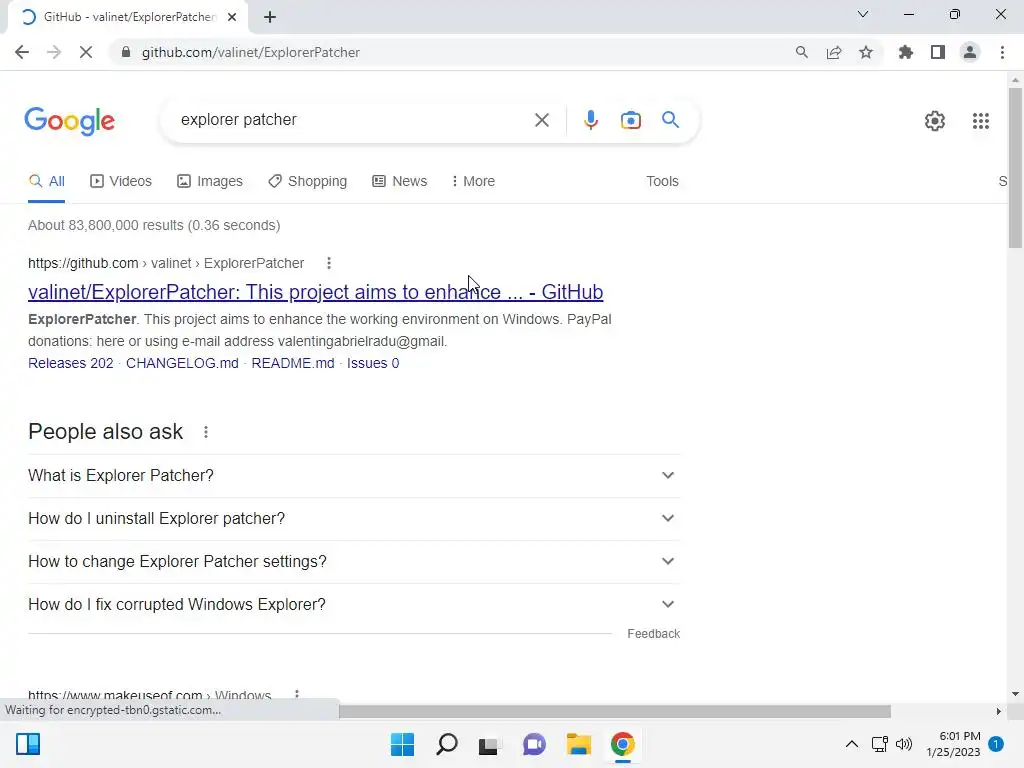Open File Explorer from the taskbar

(579, 744)
